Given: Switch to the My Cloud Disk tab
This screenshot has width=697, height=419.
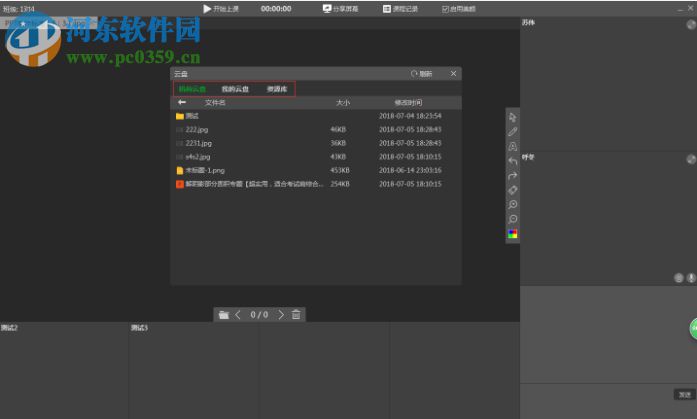Looking at the screenshot, I should 235,89.
